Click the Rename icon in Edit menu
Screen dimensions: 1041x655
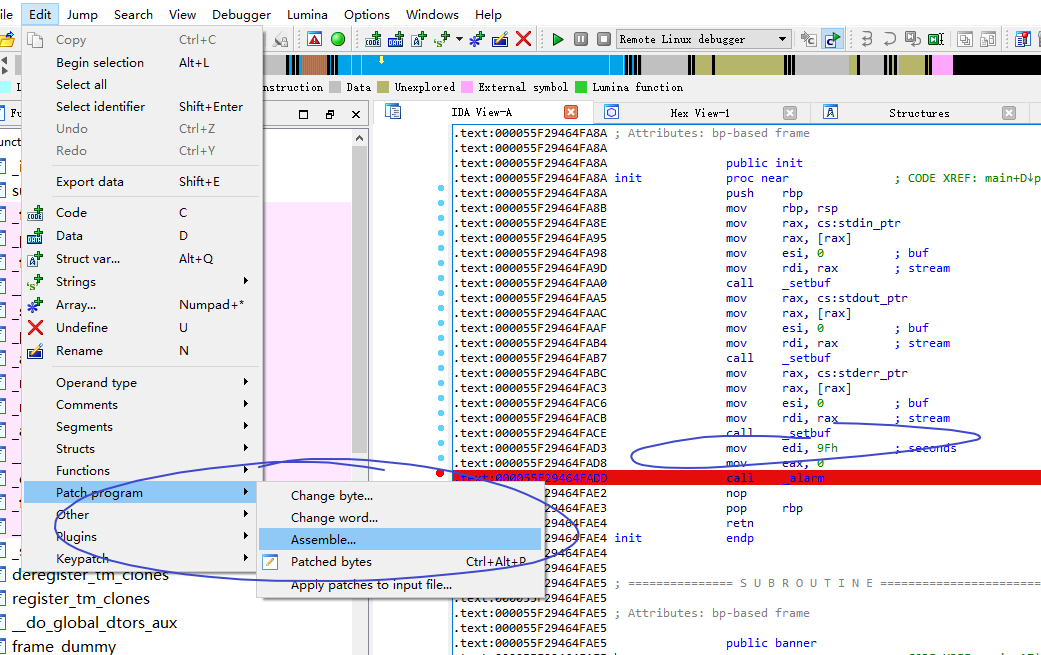[35, 351]
